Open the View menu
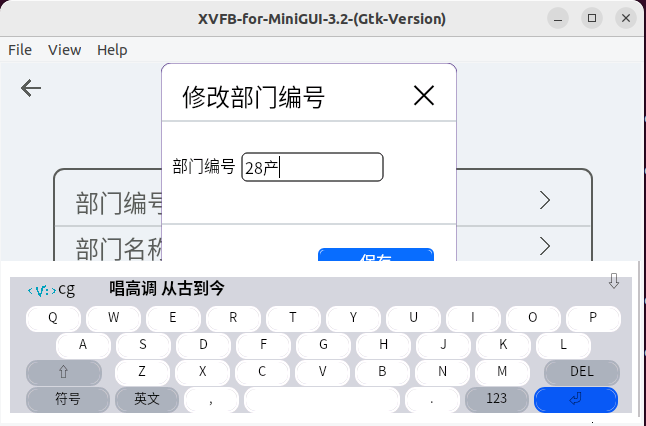This screenshot has height=426, width=646. click(65, 50)
